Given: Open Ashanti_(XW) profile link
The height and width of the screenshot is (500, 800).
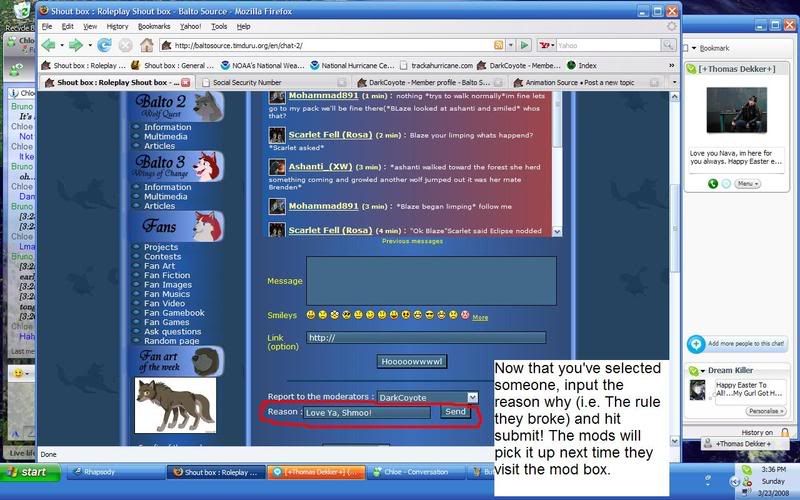Looking at the screenshot, I should point(320,166).
